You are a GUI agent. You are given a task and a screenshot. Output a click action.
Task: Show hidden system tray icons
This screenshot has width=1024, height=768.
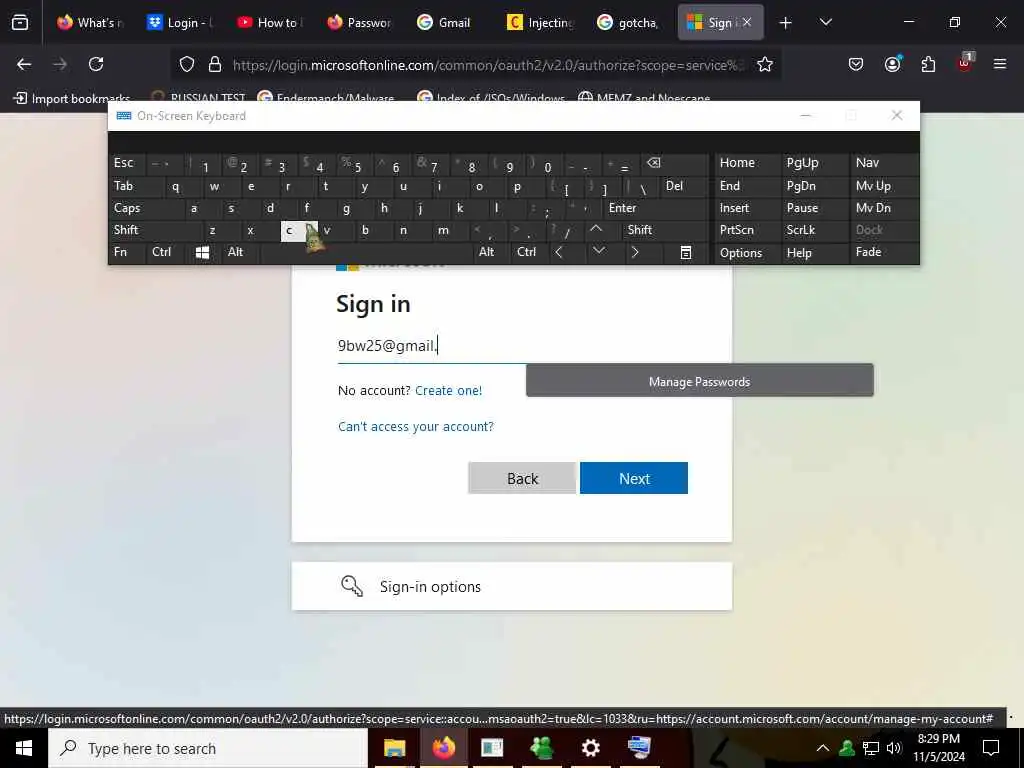coord(823,748)
